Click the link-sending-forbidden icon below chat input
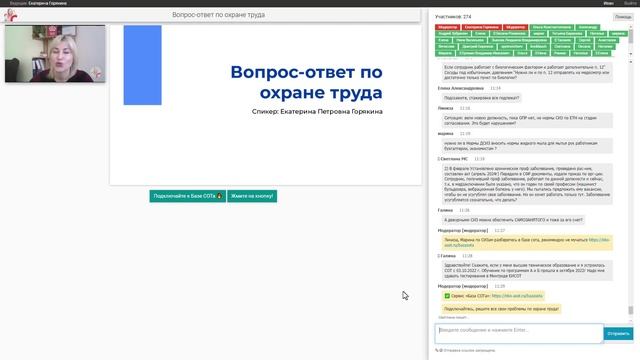 coord(439,350)
